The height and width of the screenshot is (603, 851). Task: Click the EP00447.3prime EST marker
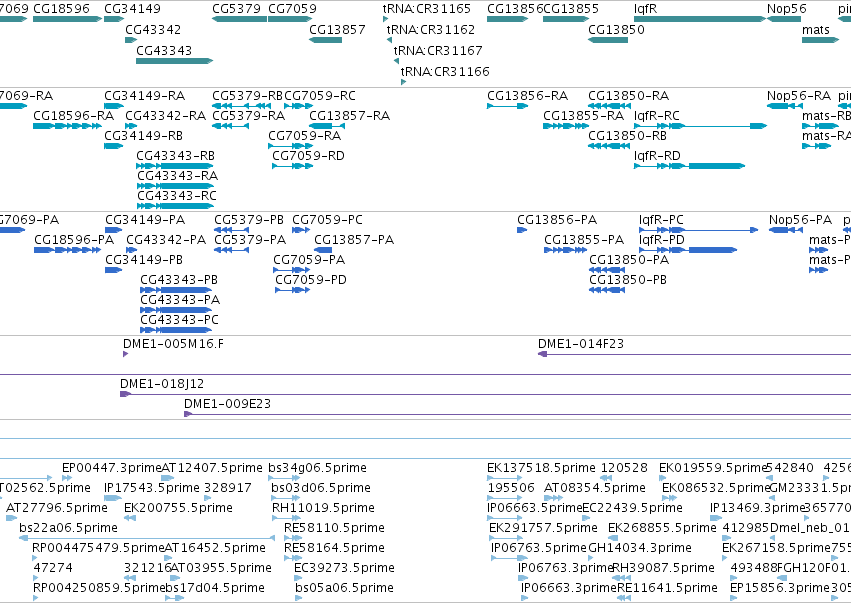tap(67, 478)
